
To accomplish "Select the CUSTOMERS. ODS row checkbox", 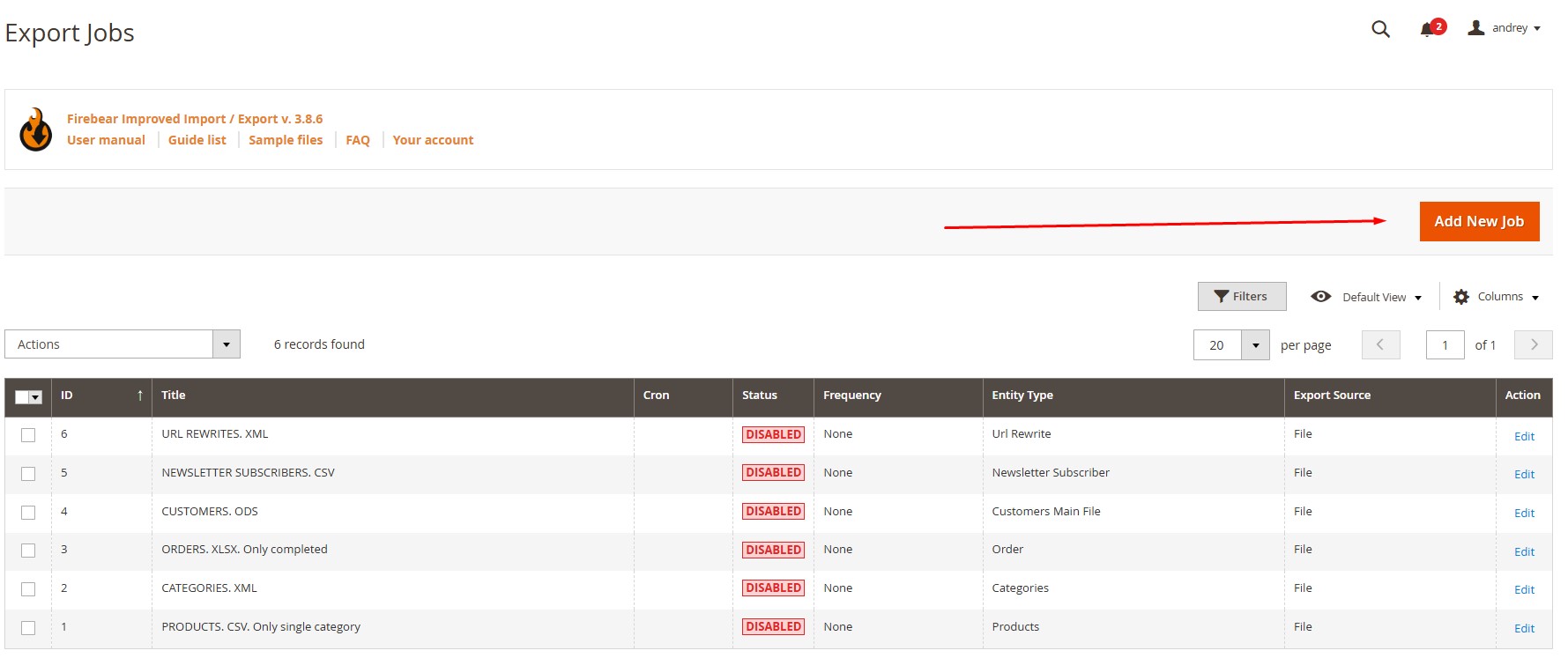I will [28, 513].
